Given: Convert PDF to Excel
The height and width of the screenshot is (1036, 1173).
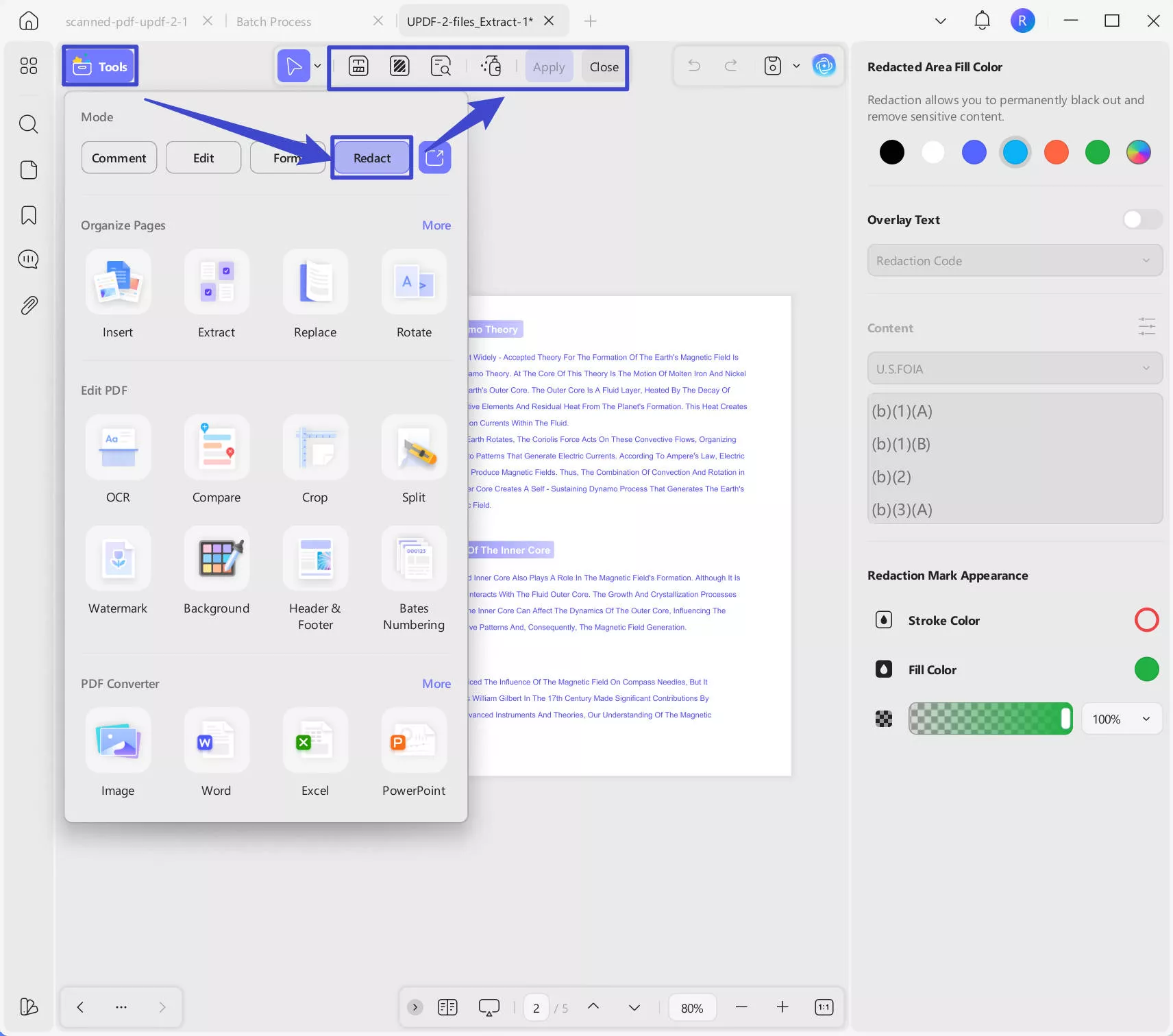Looking at the screenshot, I should click(x=315, y=753).
